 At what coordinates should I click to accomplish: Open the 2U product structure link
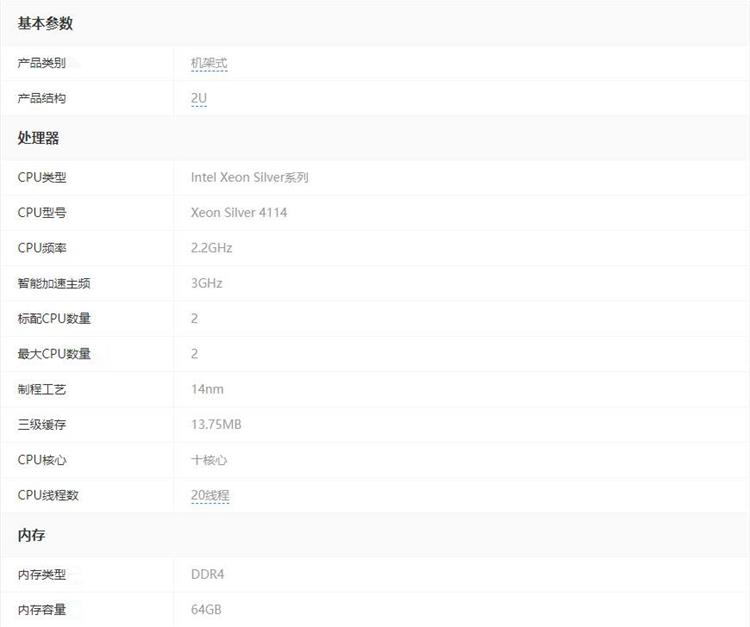198,98
